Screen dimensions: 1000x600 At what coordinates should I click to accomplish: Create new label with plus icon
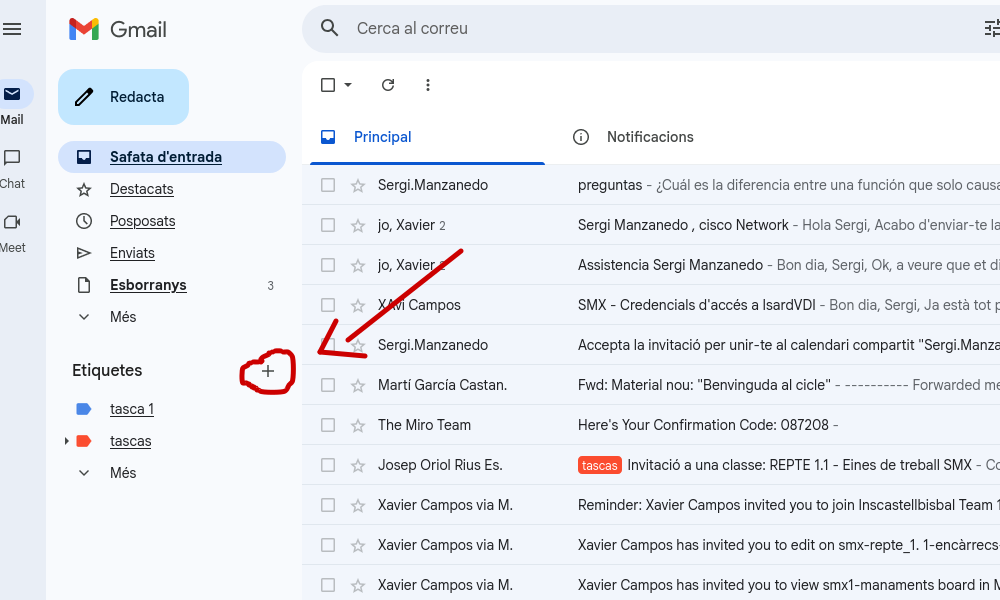[x=267, y=371]
